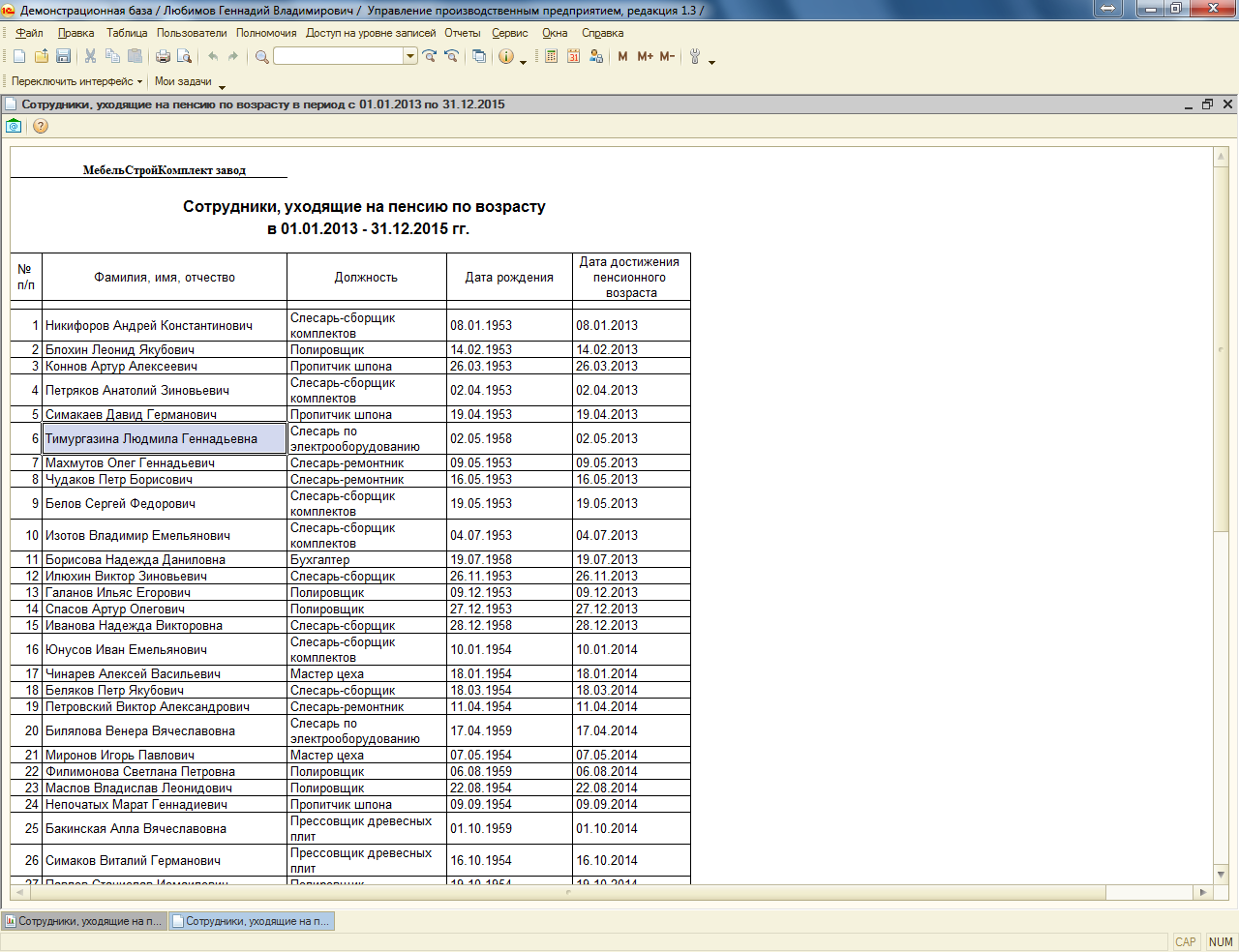Switch to first bottom window tab
Image resolution: width=1239 pixels, height=952 pixels.
tap(84, 921)
